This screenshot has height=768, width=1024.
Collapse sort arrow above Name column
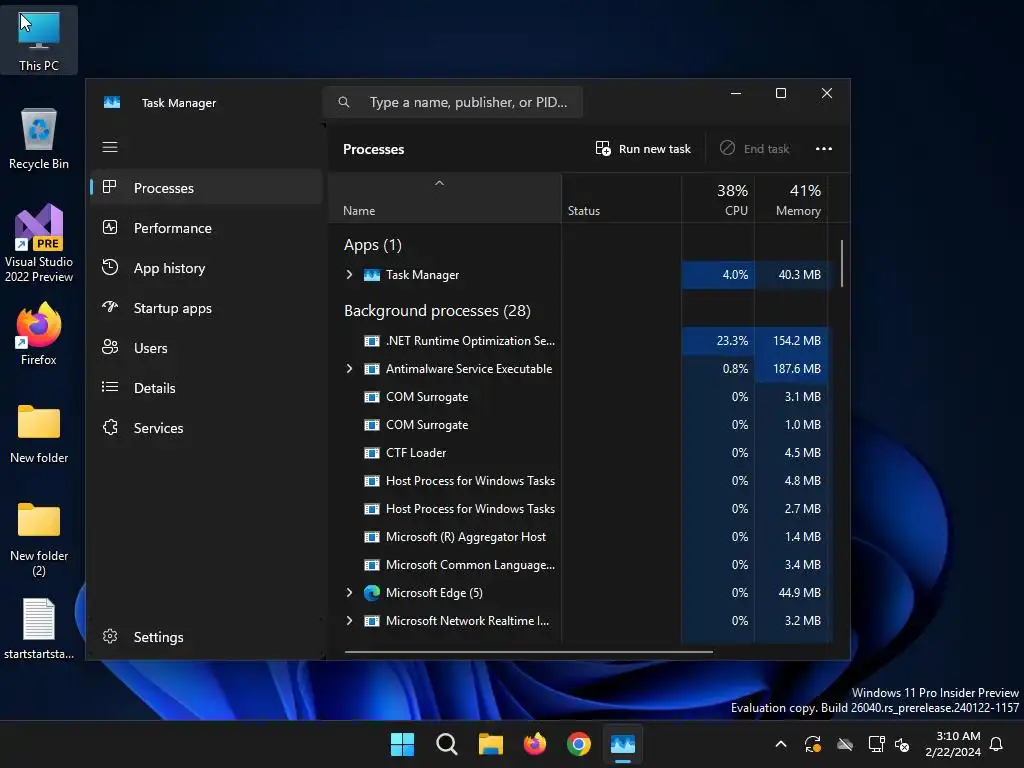[440, 184]
